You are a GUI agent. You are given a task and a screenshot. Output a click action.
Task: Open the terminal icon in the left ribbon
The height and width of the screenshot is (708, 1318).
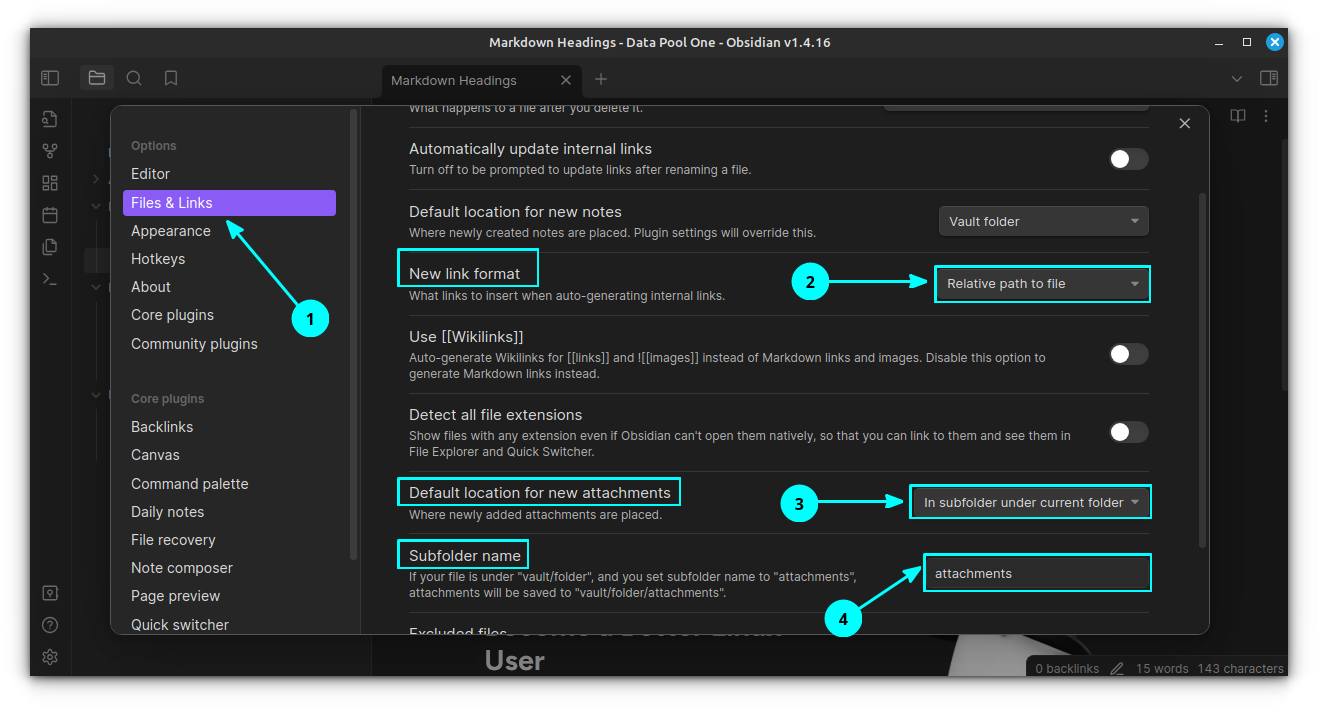tap(50, 278)
